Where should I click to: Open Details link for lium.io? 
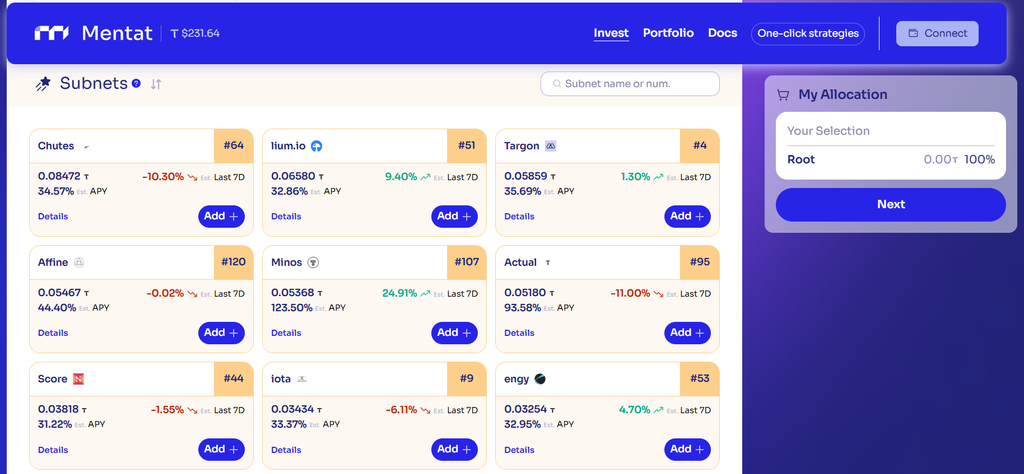[286, 217]
